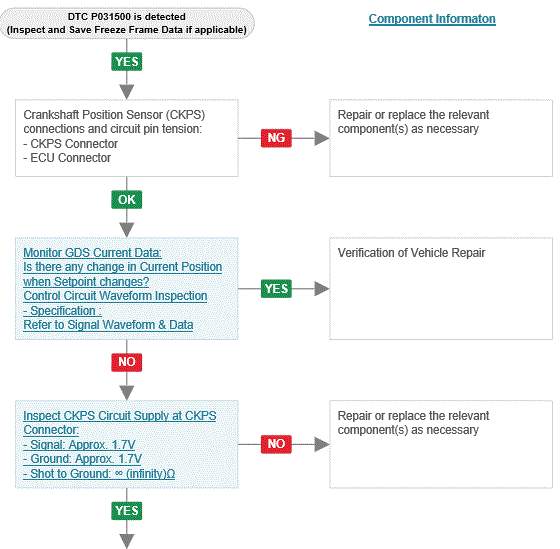This screenshot has height=549, width=560.
Task: Click the Crankshaft Position Sensor connections box
Action: click(x=127, y=138)
